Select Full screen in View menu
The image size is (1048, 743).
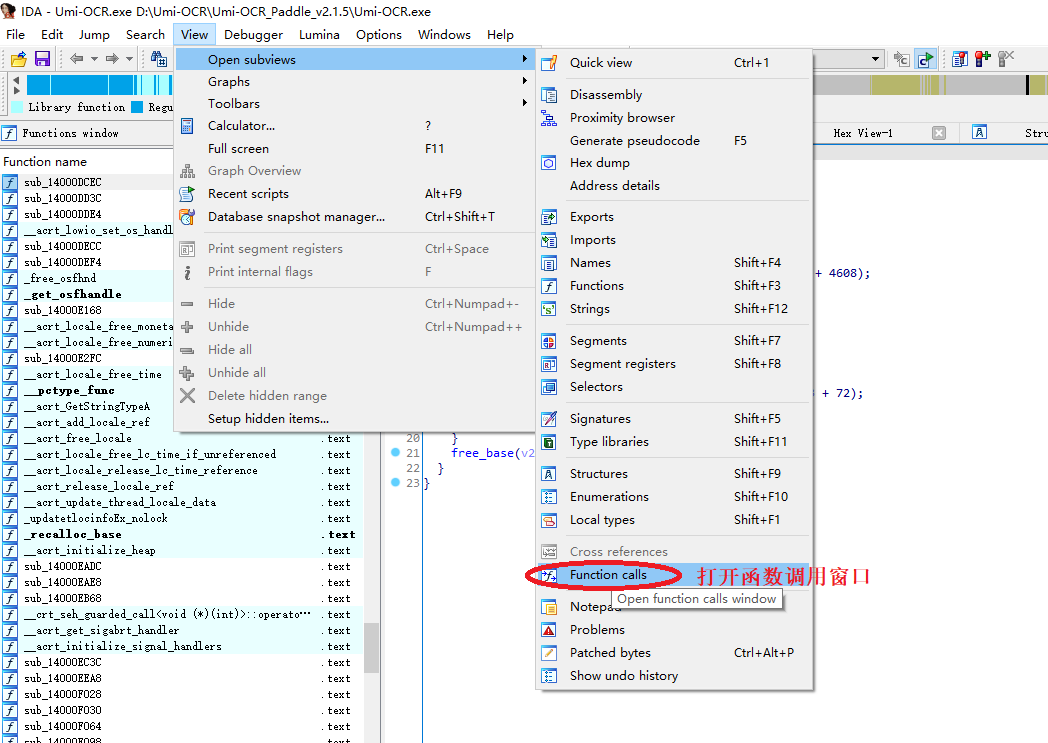point(354,148)
